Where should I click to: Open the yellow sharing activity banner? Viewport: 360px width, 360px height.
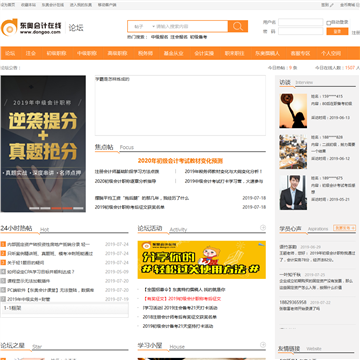click(x=202, y=260)
